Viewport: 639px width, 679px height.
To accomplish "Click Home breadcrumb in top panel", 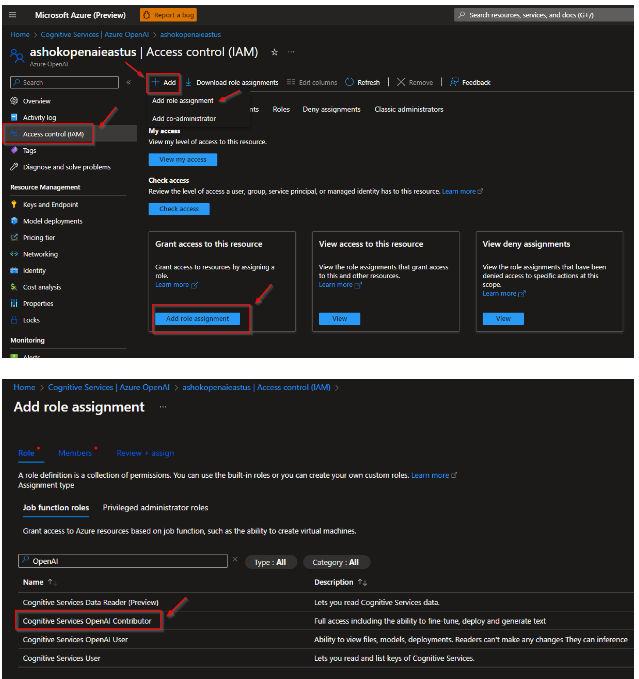I will pyautogui.click(x=20, y=35).
